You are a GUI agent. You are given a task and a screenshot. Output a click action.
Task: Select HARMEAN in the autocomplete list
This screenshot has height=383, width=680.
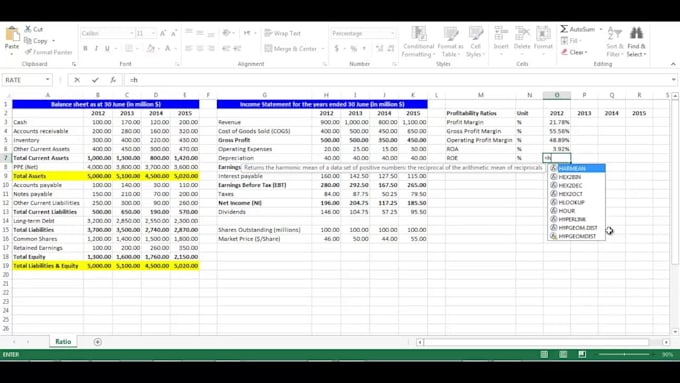pos(577,168)
